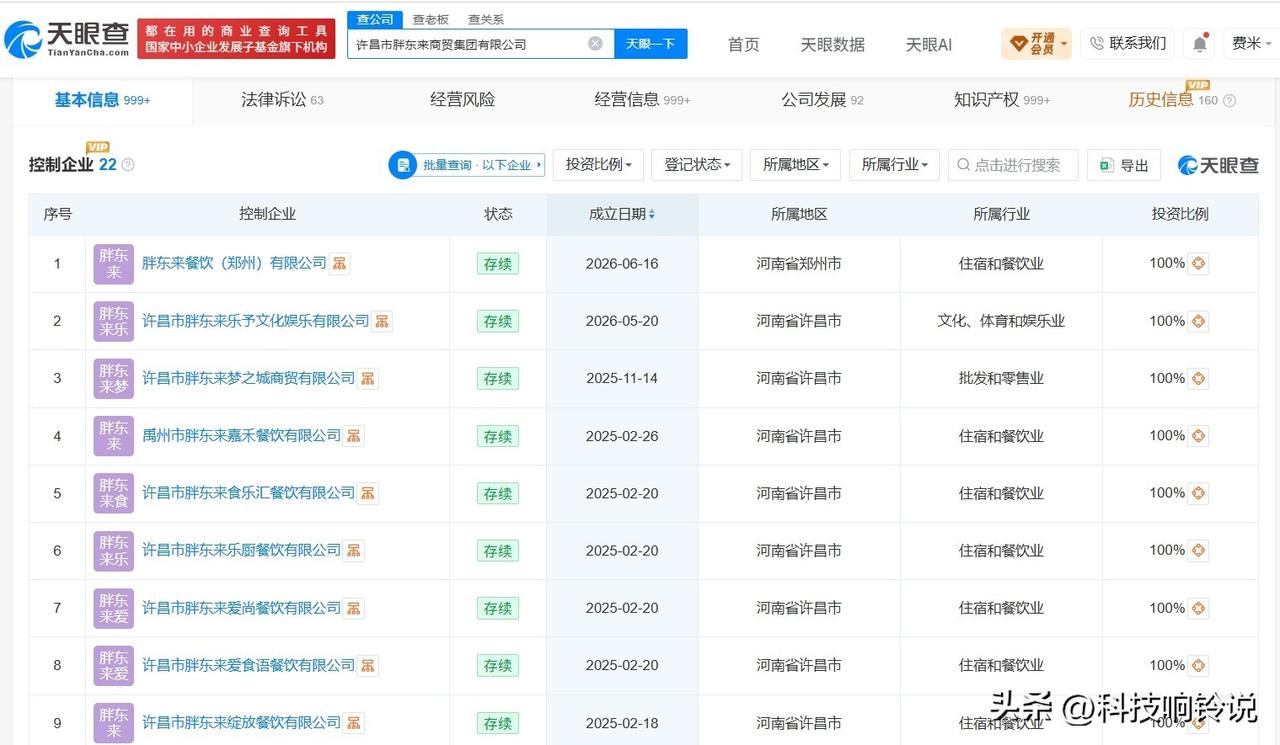Open the notification bell
The height and width of the screenshot is (745, 1280).
[1200, 44]
